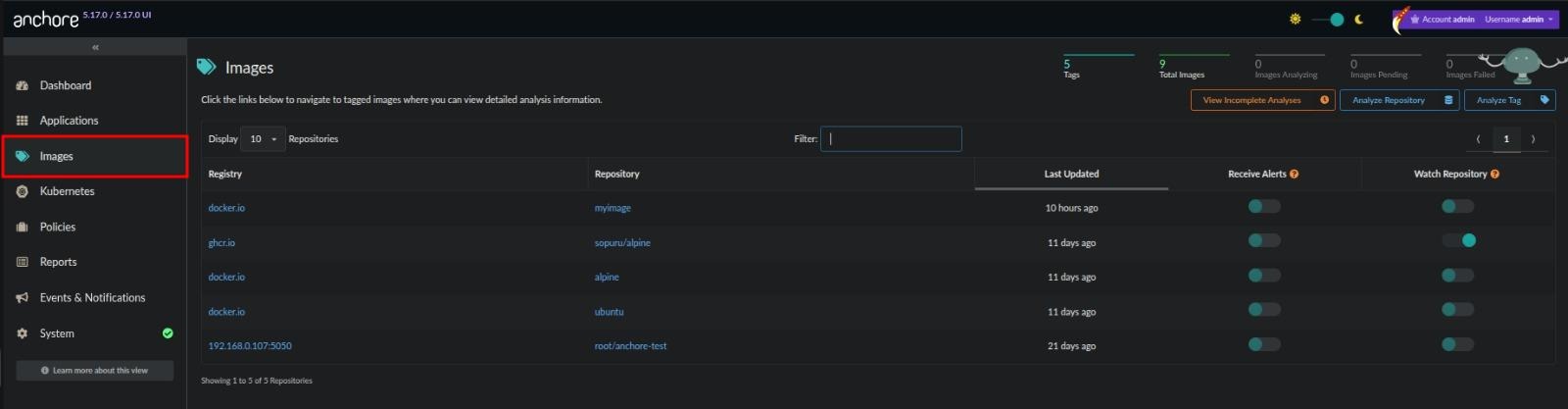Viewport: 1568px width, 409px height.
Task: Open the root/anchore-test repository link
Action: tap(630, 346)
